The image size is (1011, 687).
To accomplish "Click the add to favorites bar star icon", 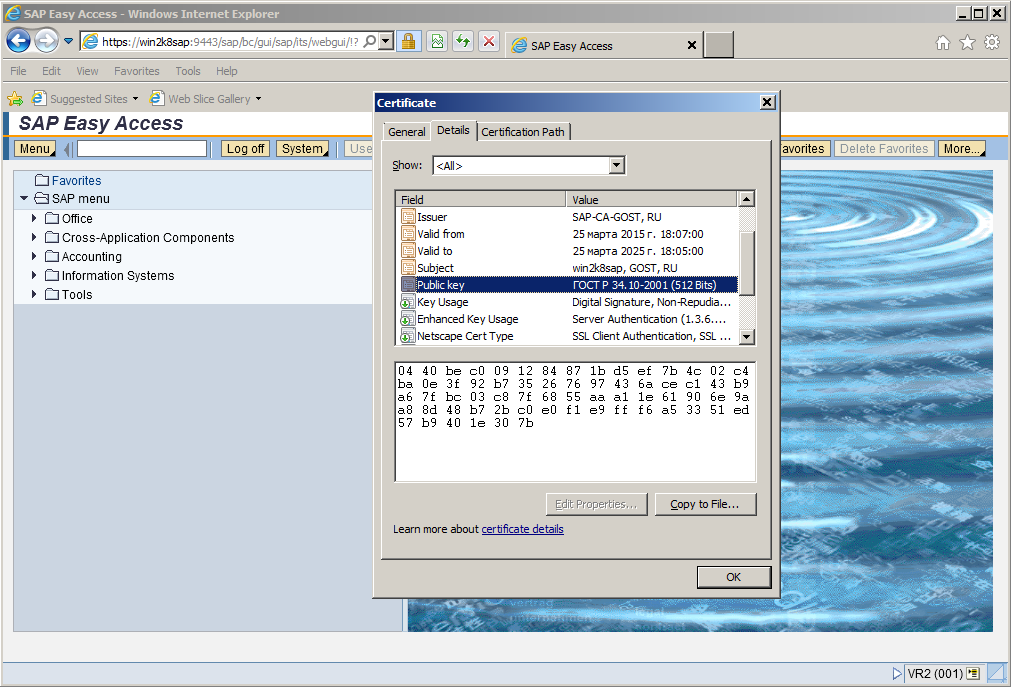I will pos(15,99).
